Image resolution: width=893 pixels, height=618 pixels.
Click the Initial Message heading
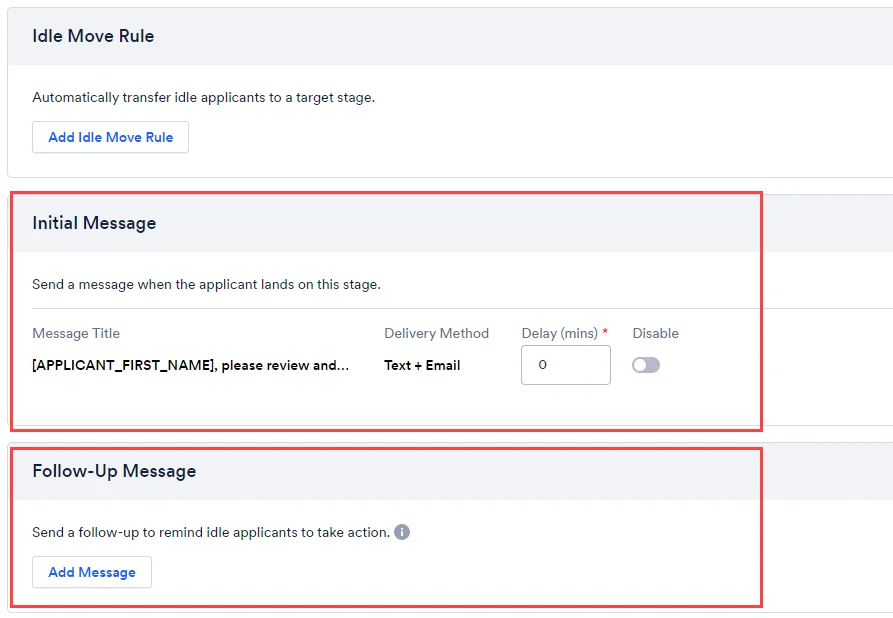point(94,223)
